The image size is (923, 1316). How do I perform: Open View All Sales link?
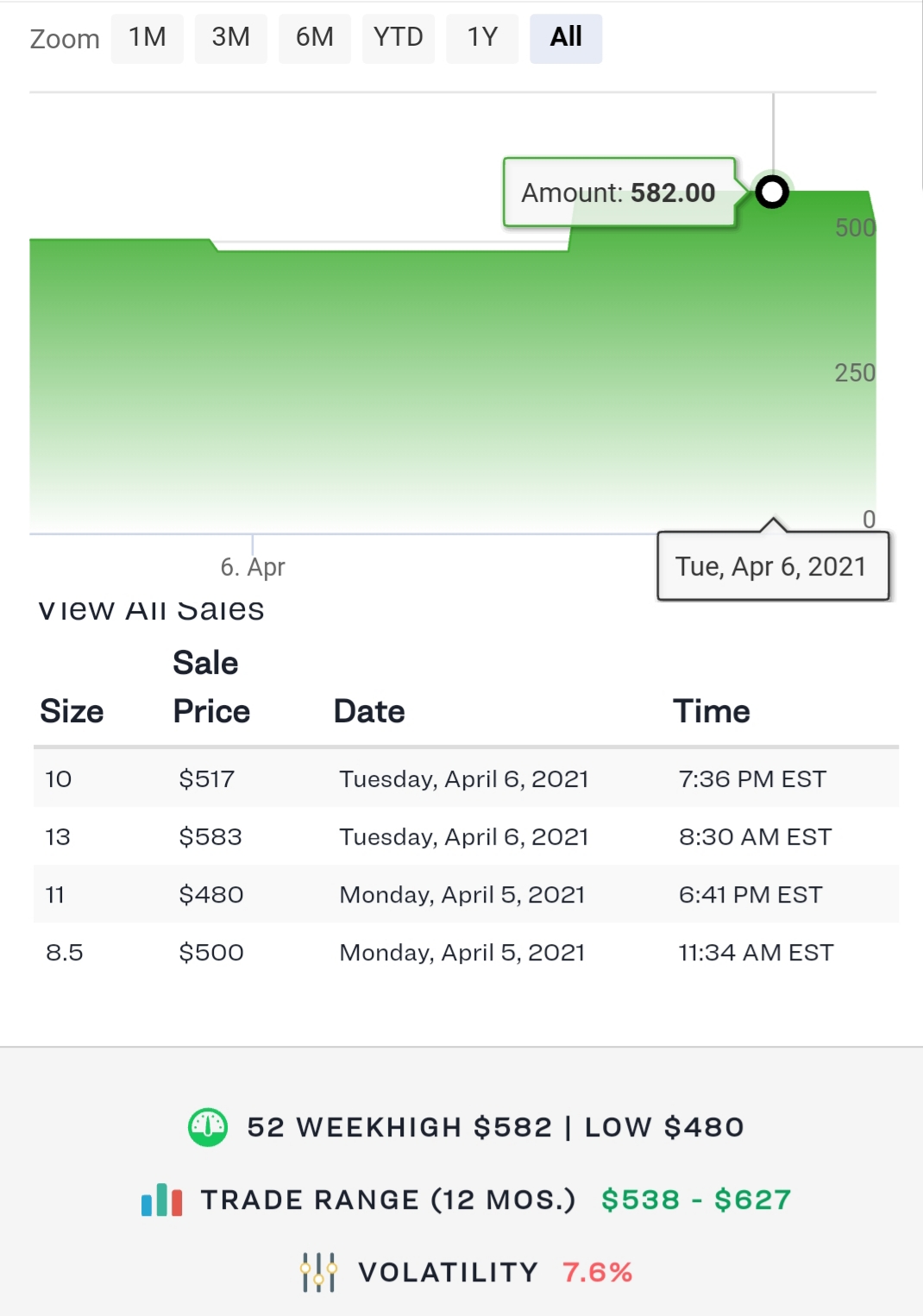pyautogui.click(x=152, y=610)
